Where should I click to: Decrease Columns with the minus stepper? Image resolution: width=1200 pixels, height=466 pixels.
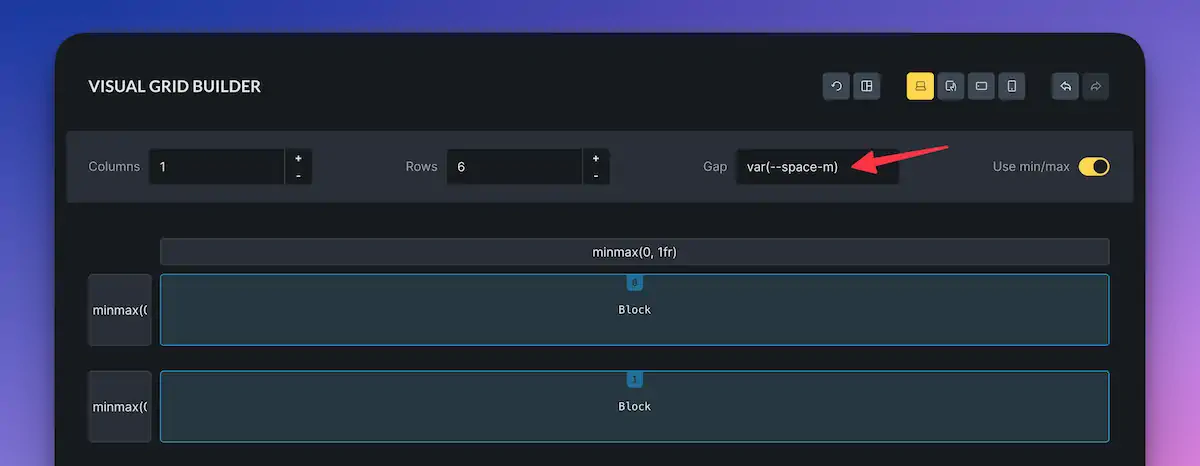click(298, 176)
